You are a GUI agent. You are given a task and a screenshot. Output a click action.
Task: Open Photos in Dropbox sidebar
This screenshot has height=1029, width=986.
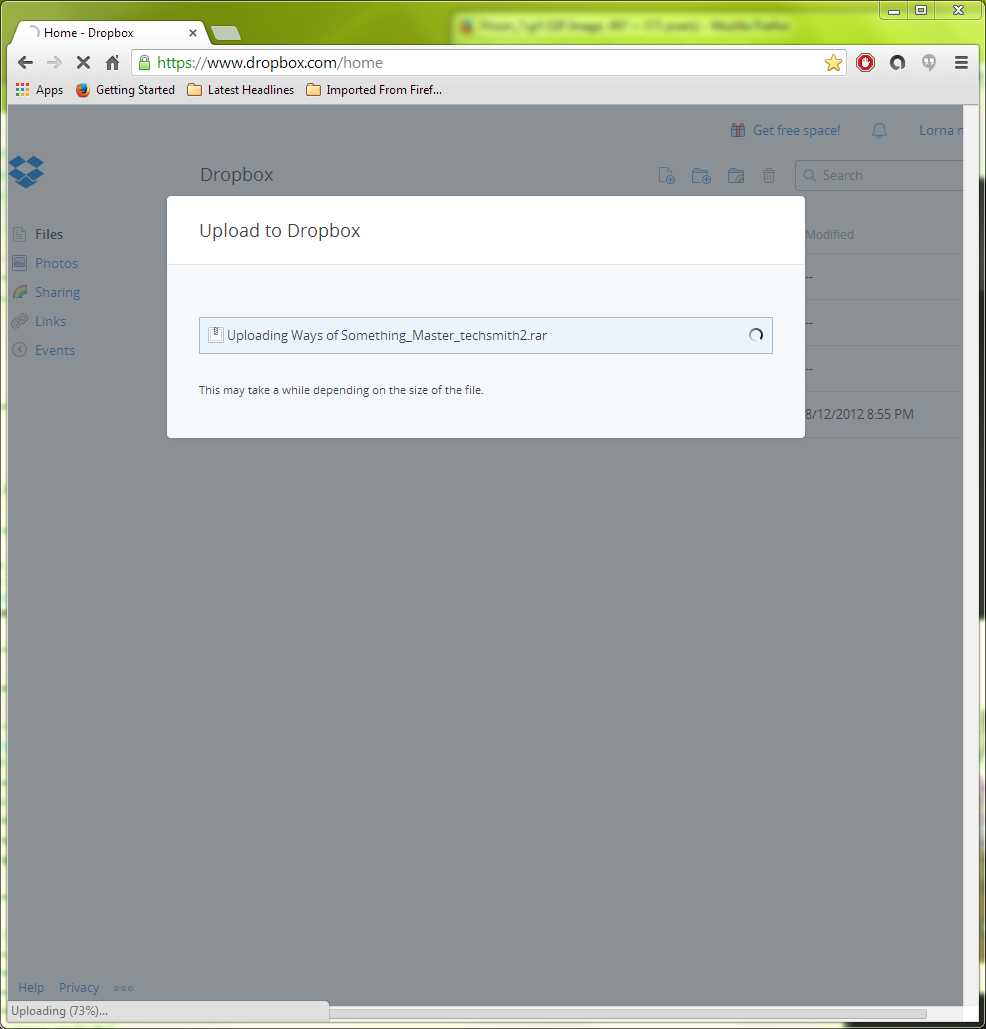pyautogui.click(x=46, y=263)
